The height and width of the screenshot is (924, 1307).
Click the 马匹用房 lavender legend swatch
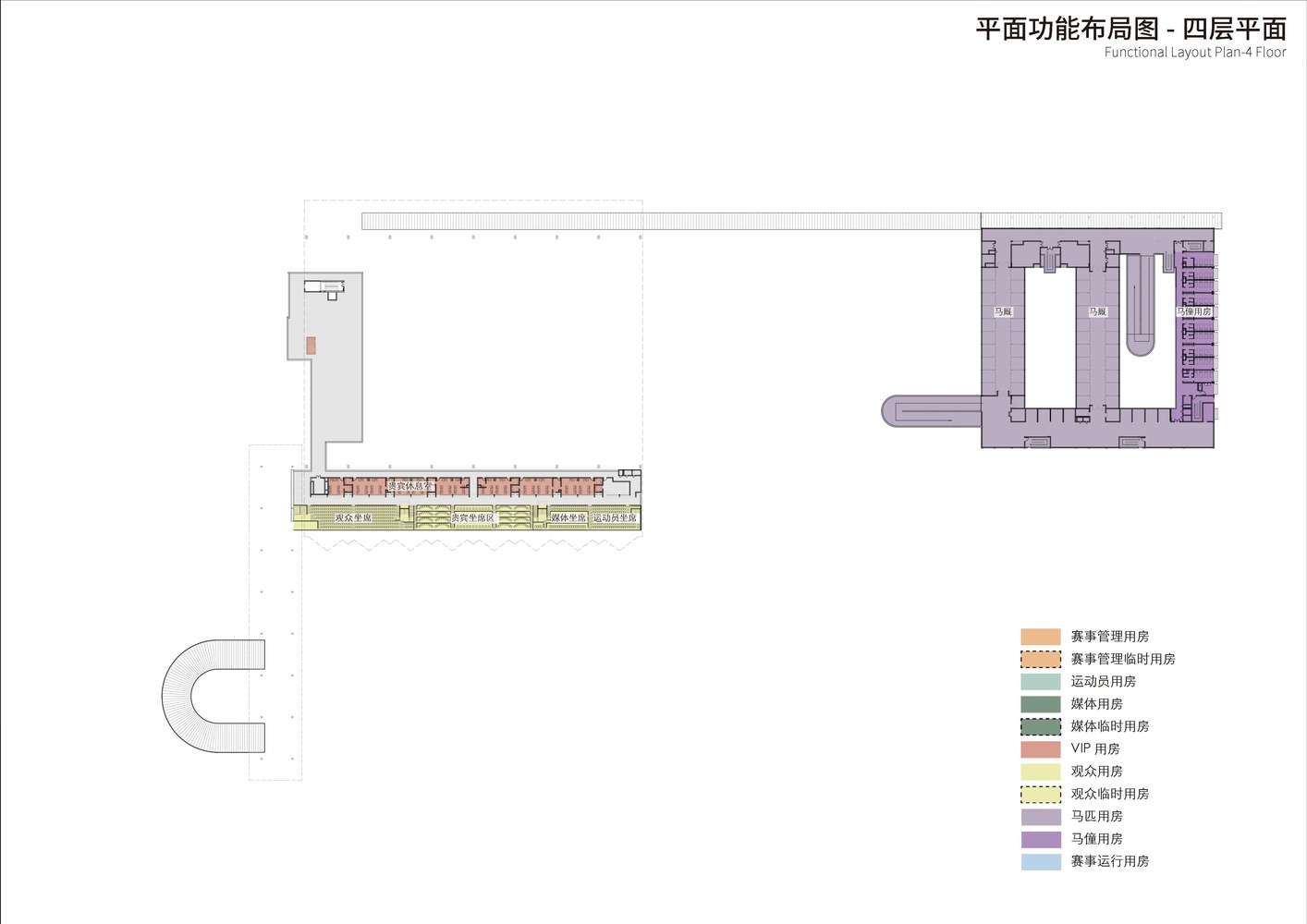(1041, 817)
